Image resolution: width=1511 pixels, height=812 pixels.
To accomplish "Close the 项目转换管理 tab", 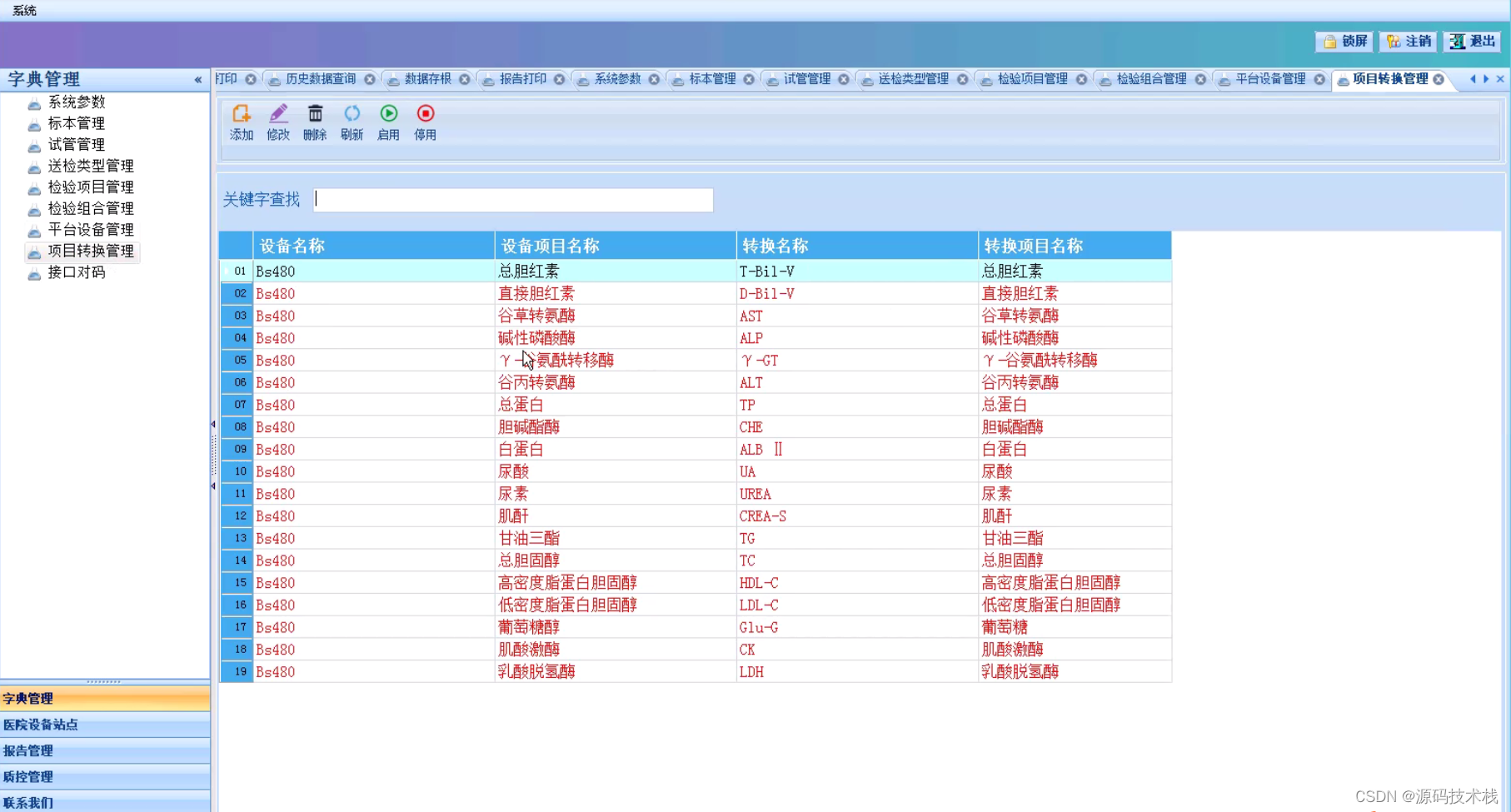I will tap(1439, 79).
